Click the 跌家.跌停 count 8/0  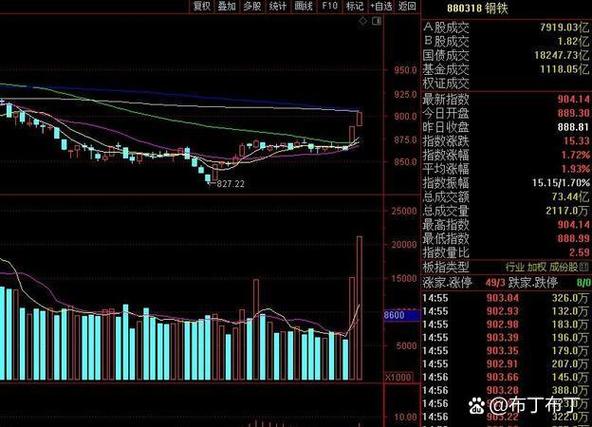click(583, 282)
